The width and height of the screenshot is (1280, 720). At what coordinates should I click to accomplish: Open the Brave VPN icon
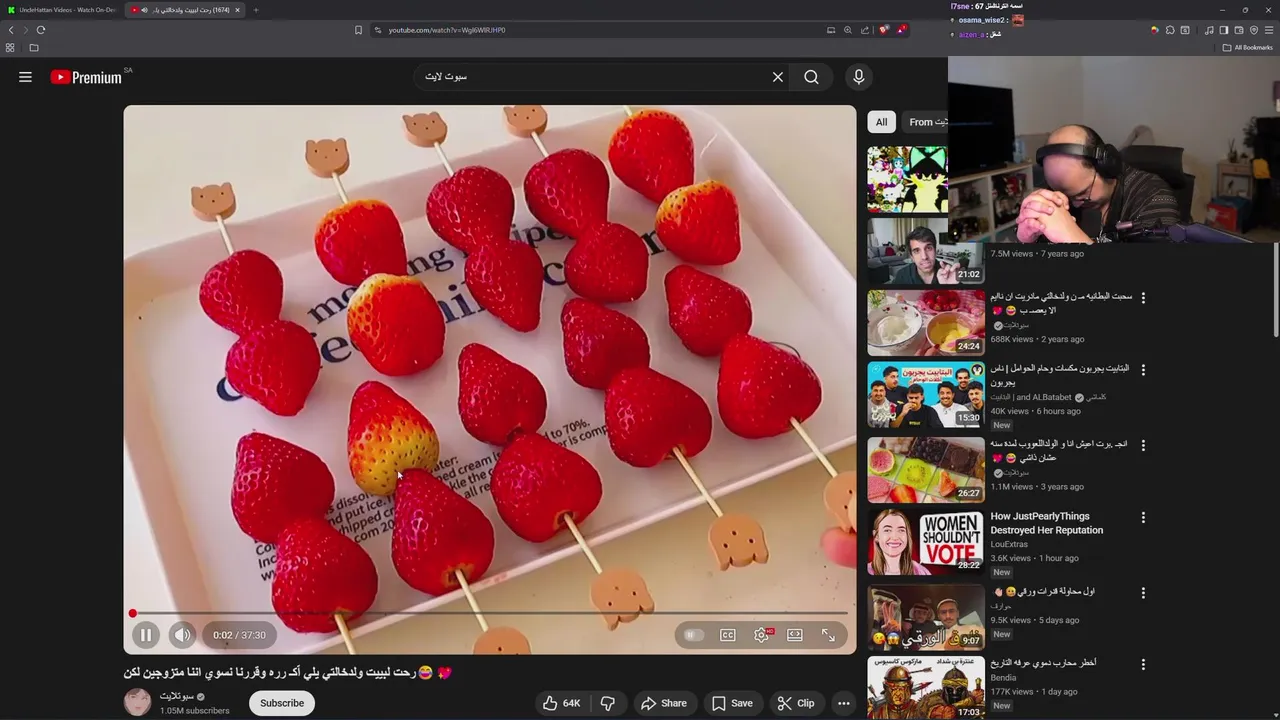1254,31
